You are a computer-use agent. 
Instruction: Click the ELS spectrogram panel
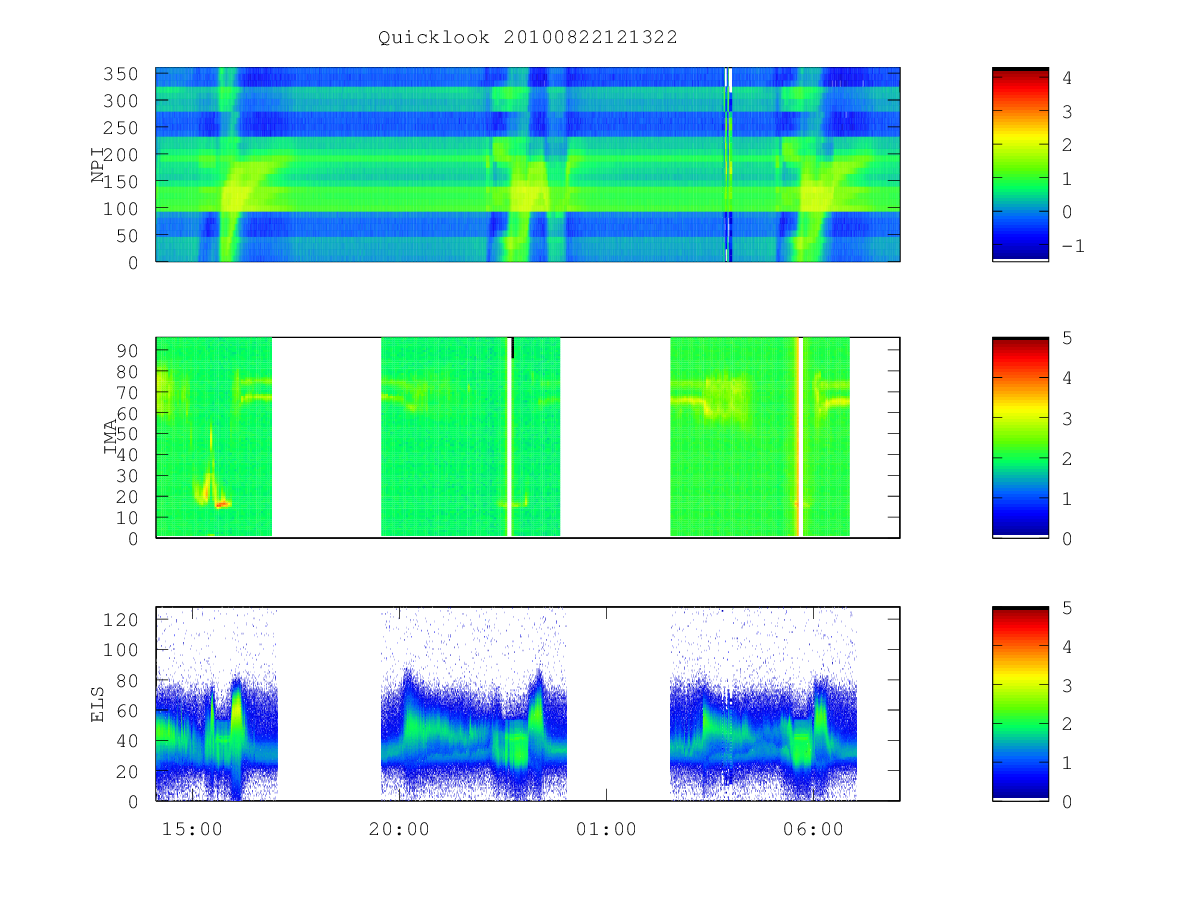click(x=528, y=704)
